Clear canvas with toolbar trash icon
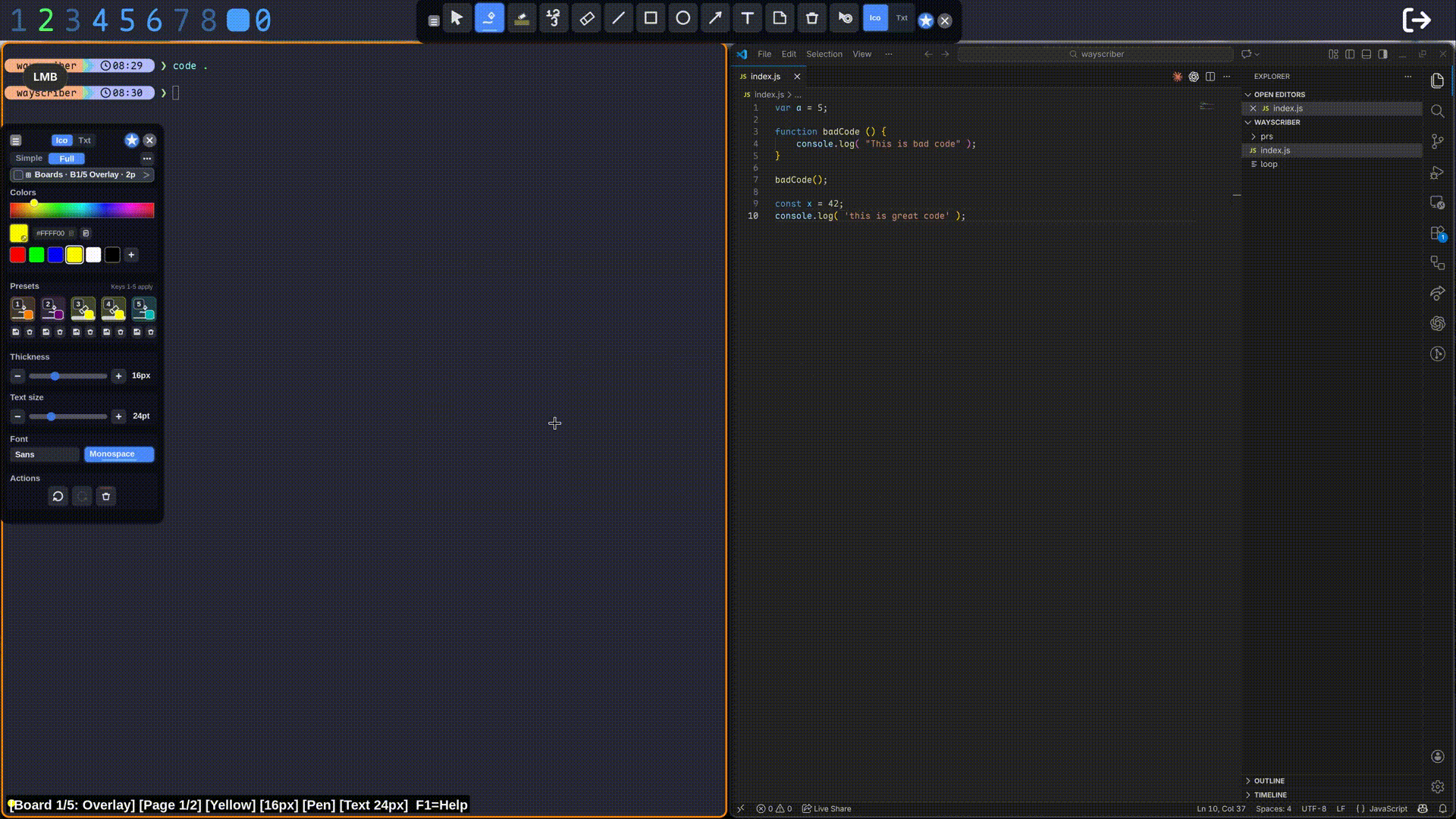Image resolution: width=1456 pixels, height=819 pixels. [811, 19]
